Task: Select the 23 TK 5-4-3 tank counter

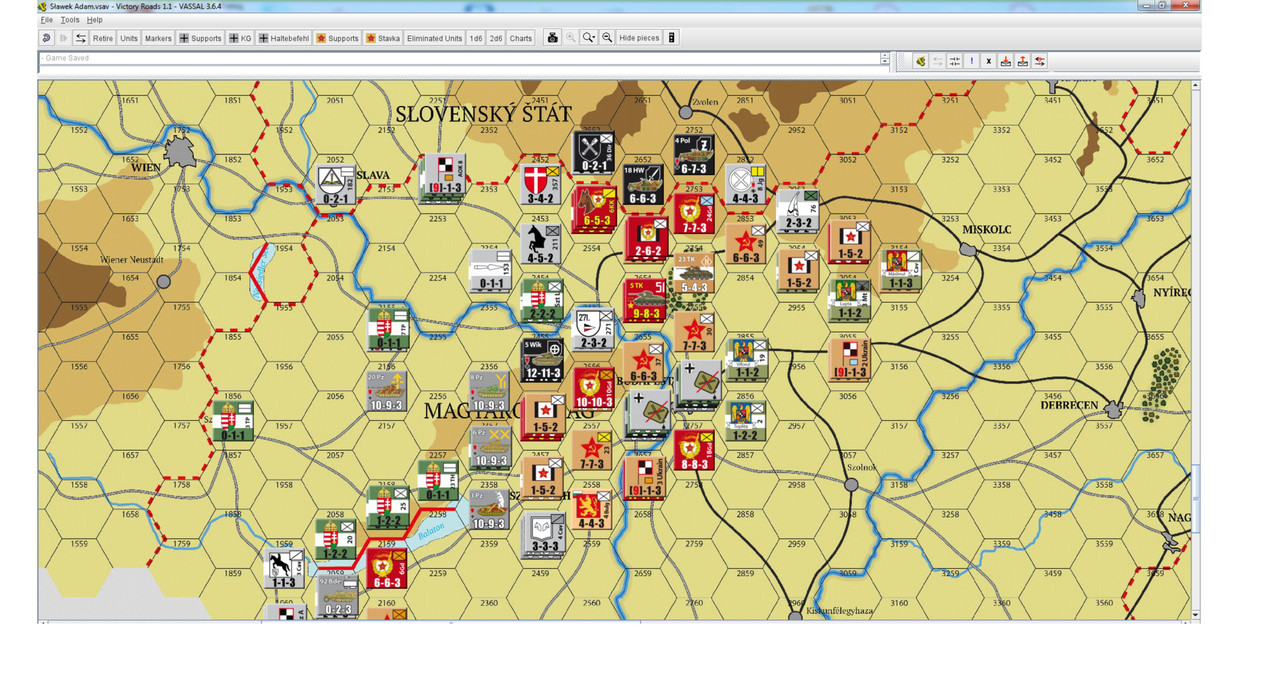Action: (x=693, y=272)
